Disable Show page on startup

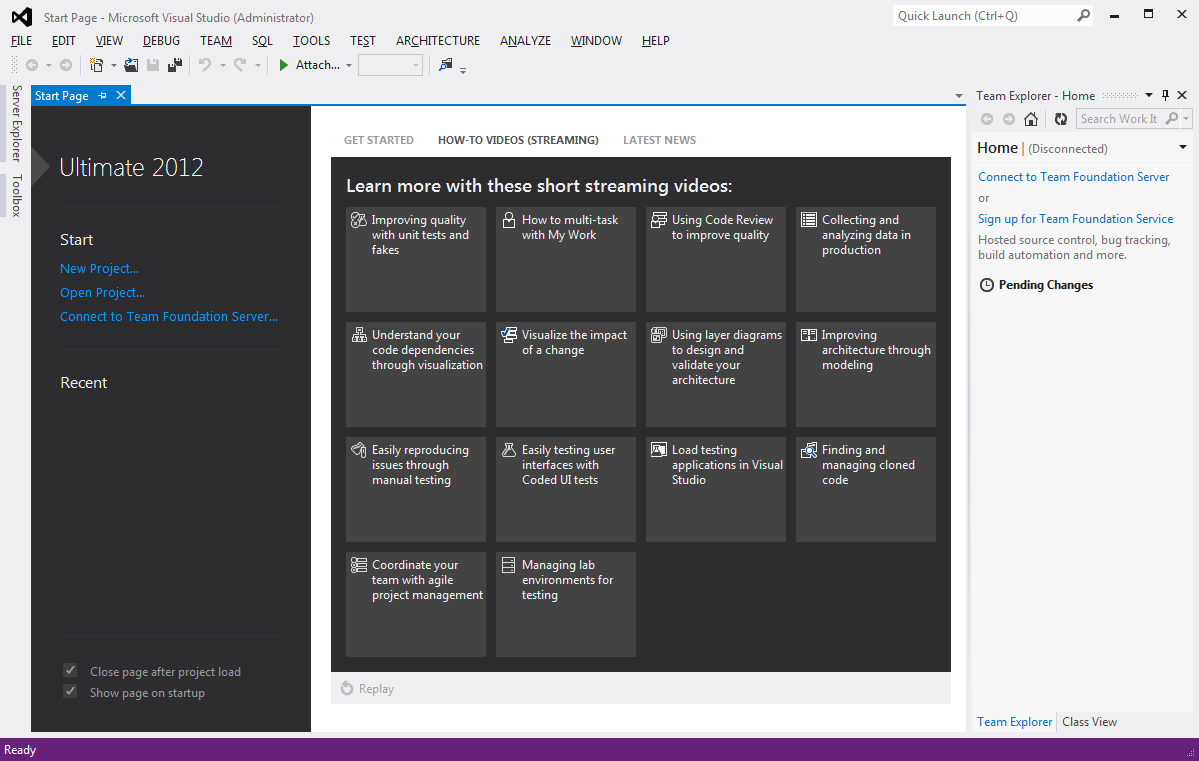pos(69,691)
